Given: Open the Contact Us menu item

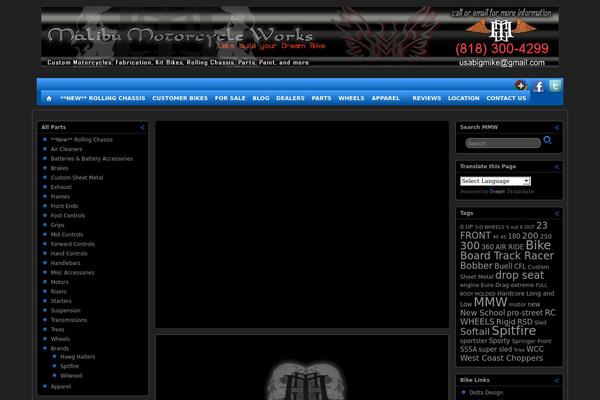Looking at the screenshot, I should (x=506, y=98).
